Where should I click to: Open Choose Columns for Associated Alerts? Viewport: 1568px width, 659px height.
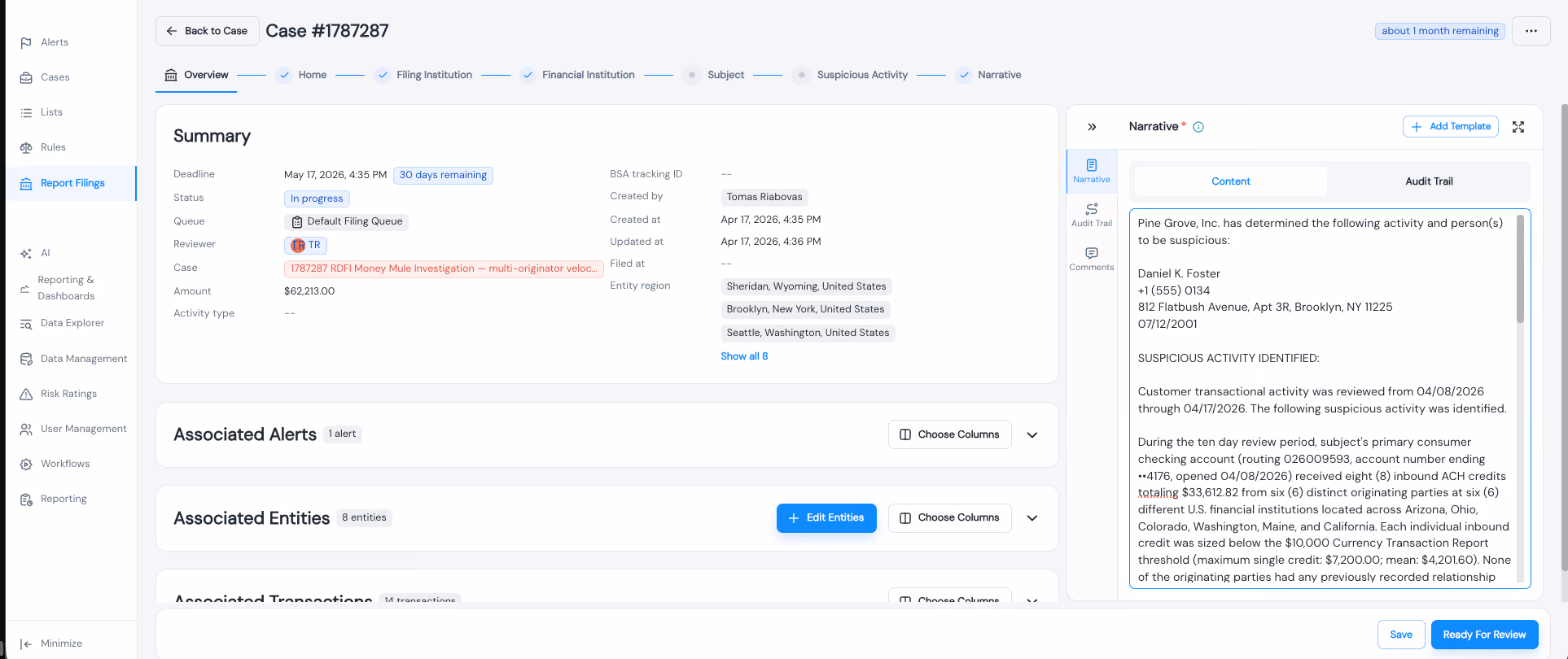[x=950, y=434]
